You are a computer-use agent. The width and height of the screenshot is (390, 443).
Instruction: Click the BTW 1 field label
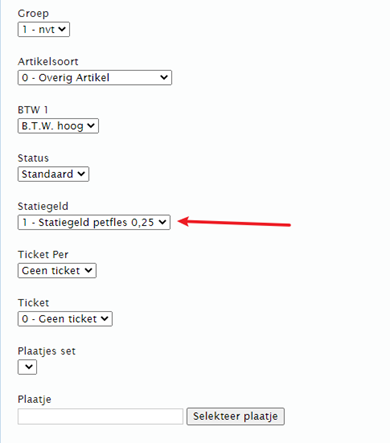click(x=33, y=110)
